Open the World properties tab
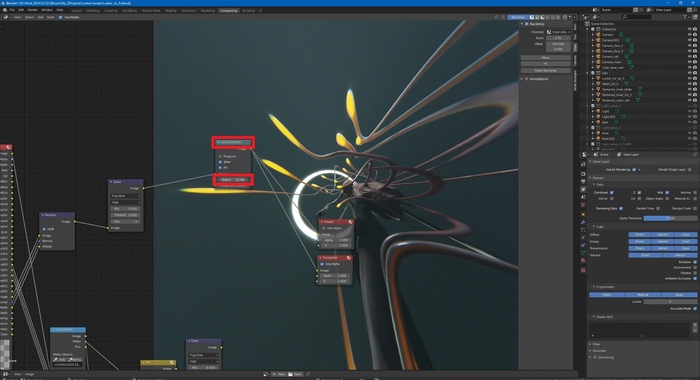This screenshot has width=700, height=380. coord(583,205)
